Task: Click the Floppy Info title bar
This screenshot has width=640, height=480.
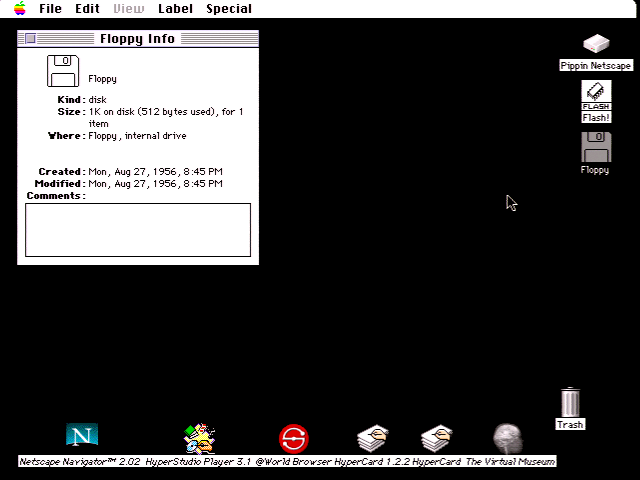Action: tap(138, 38)
